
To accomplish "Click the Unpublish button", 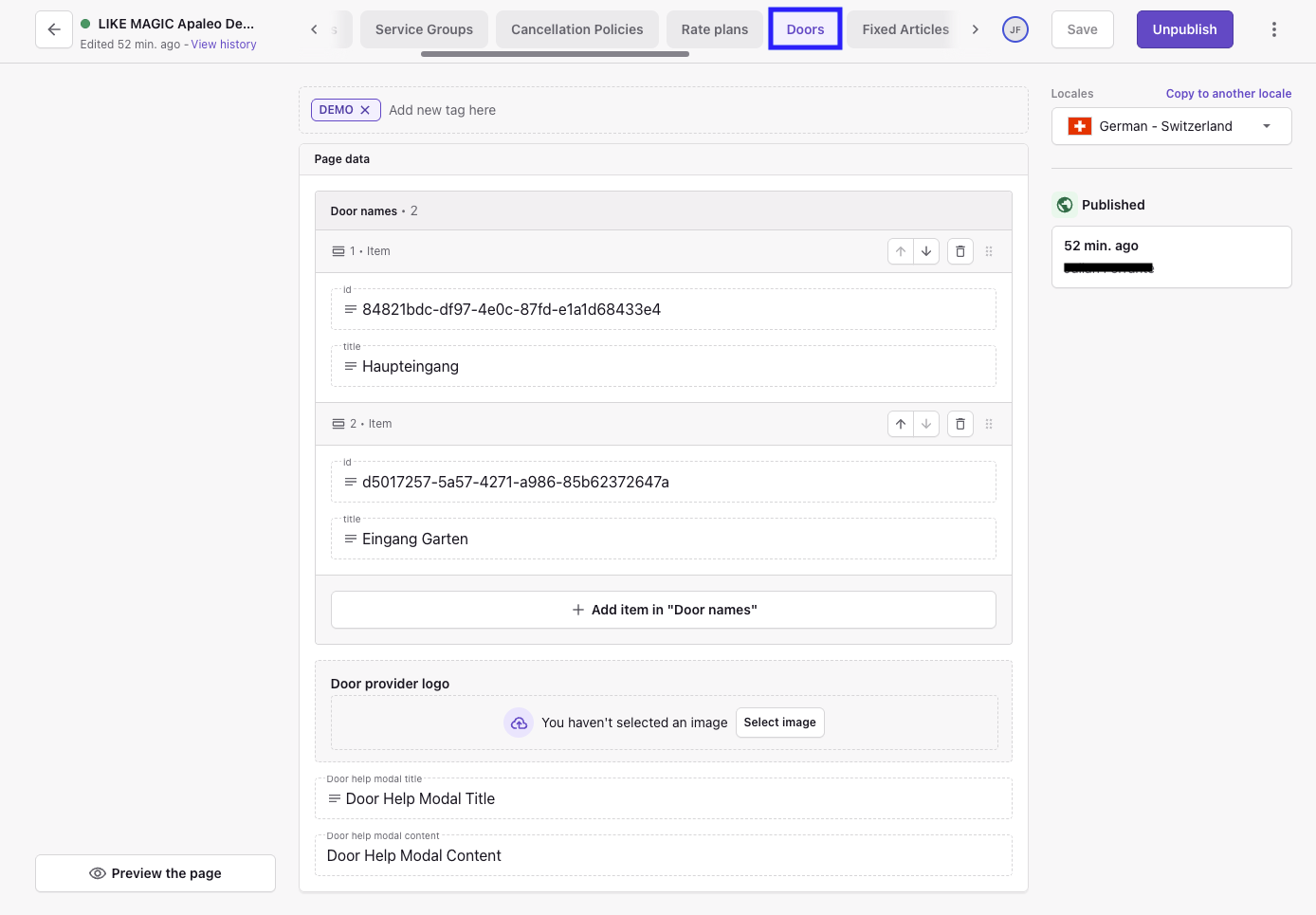I will click(1184, 29).
